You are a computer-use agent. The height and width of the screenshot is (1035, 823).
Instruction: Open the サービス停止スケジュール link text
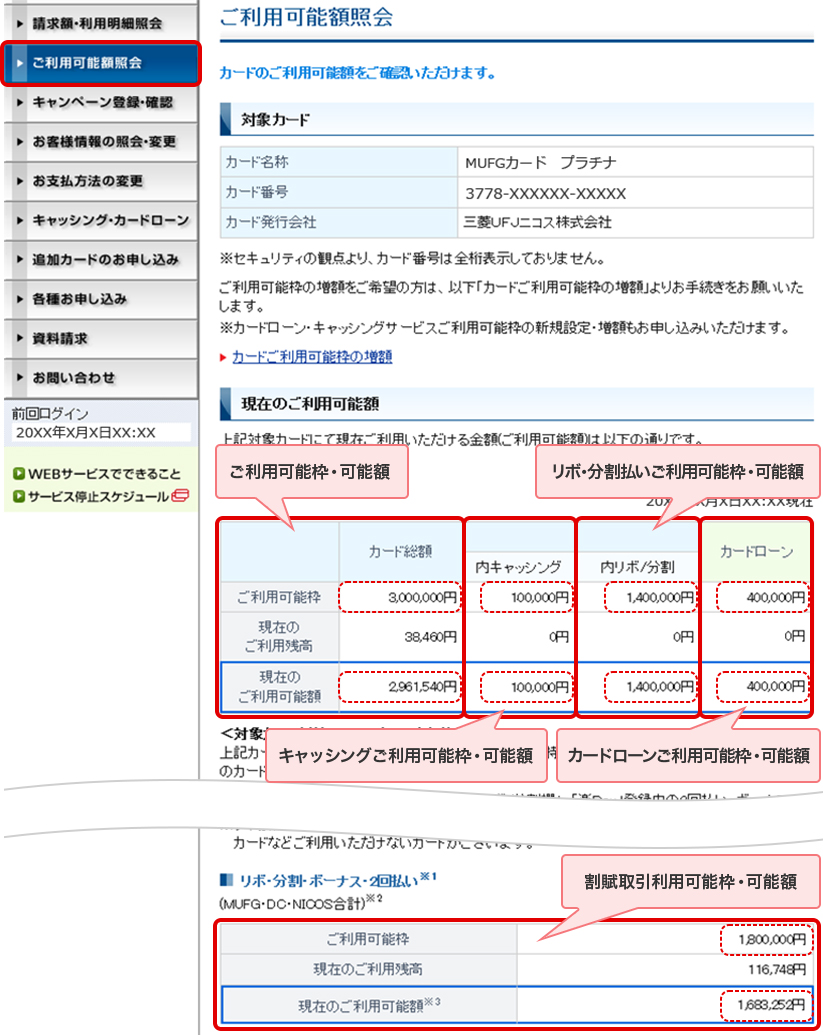pyautogui.click(x=98, y=496)
